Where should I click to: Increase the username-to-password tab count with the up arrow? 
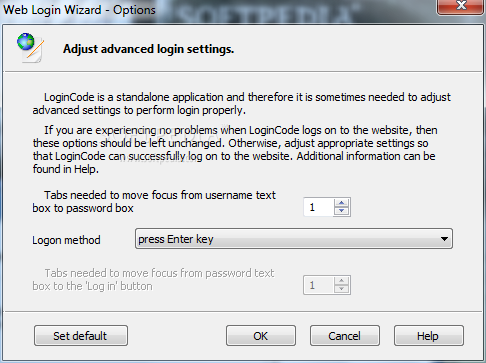341,203
